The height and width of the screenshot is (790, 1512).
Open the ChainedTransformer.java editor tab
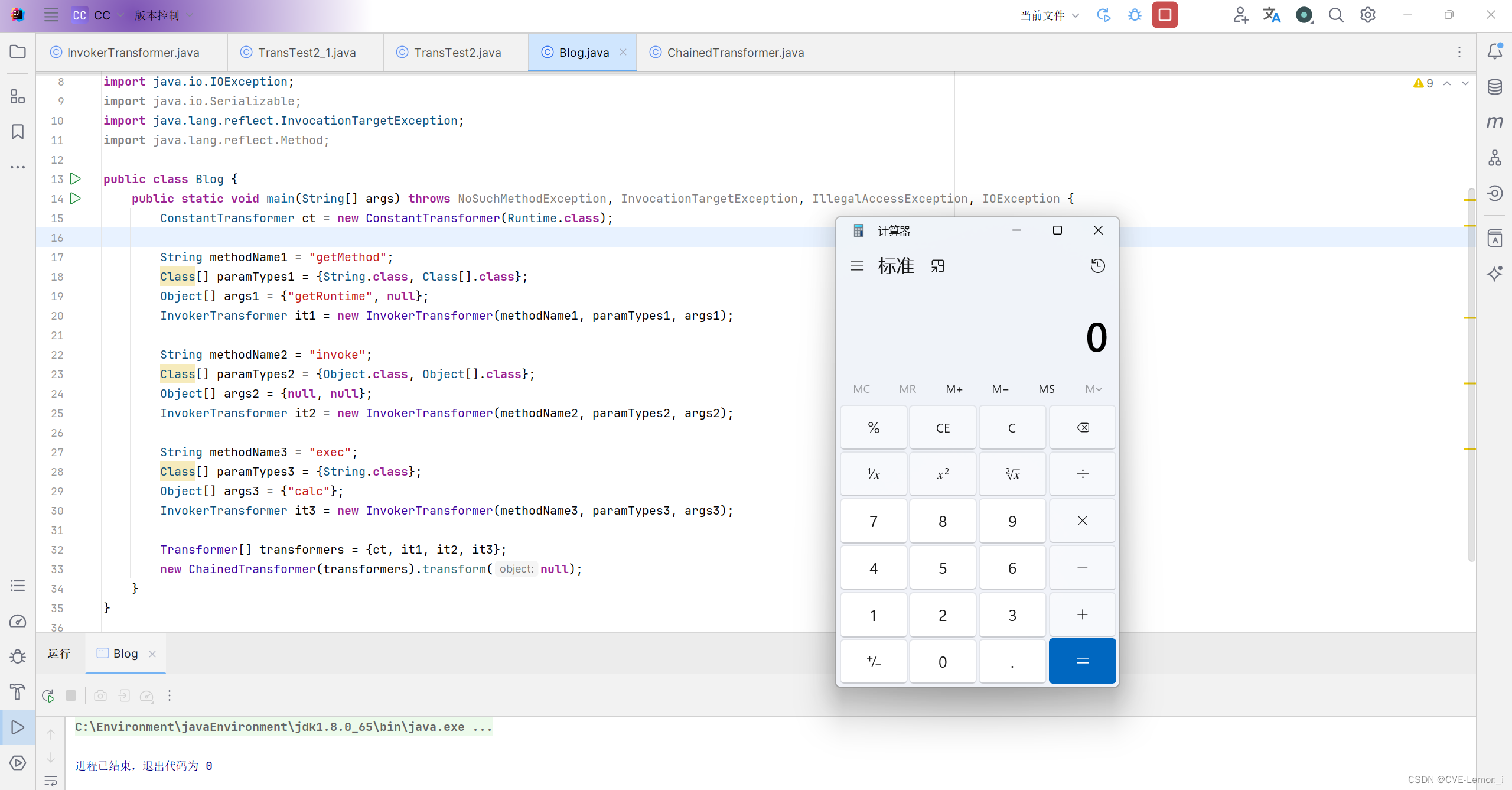(x=735, y=53)
